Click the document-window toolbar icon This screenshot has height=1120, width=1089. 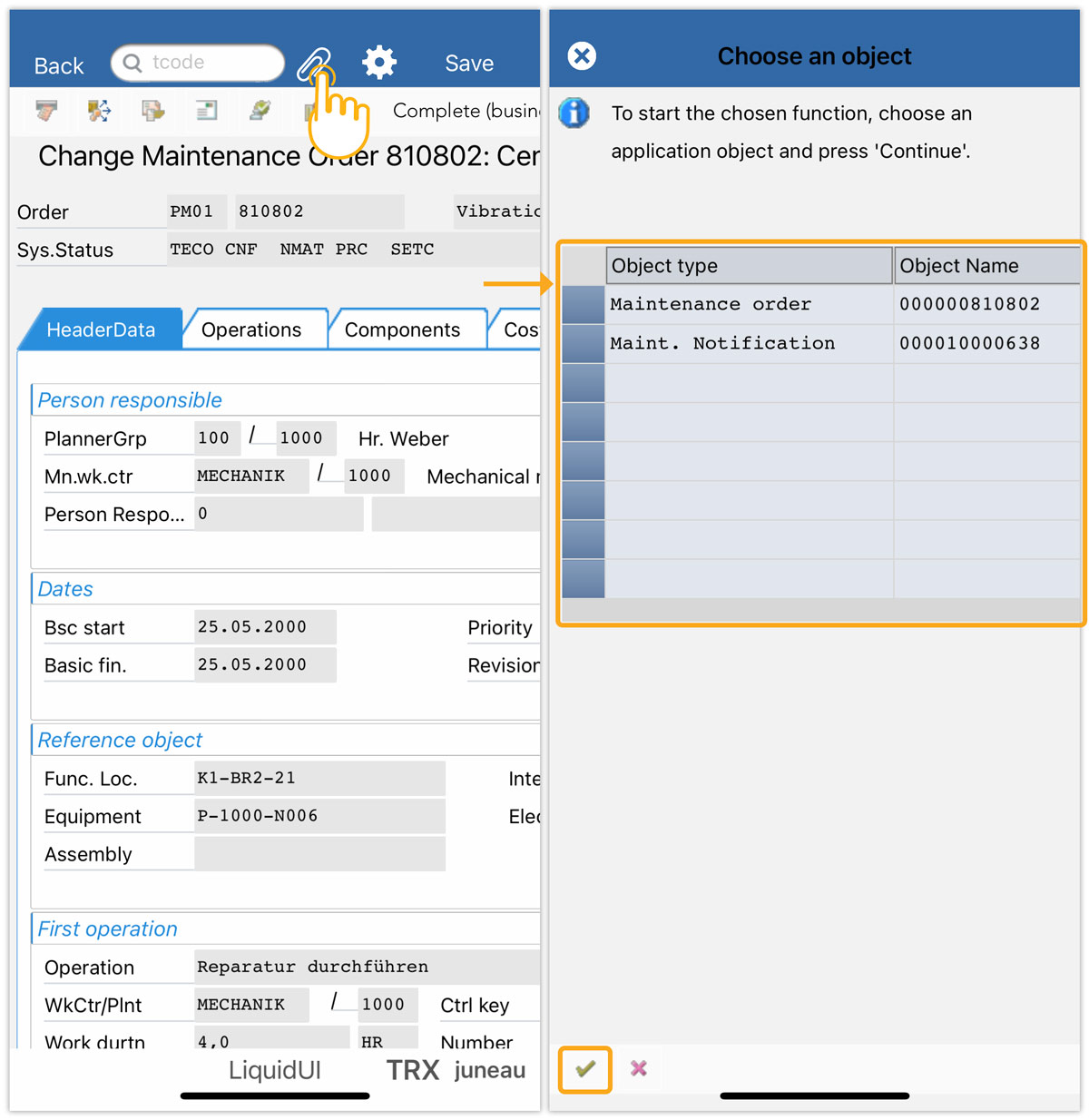pyautogui.click(x=207, y=111)
